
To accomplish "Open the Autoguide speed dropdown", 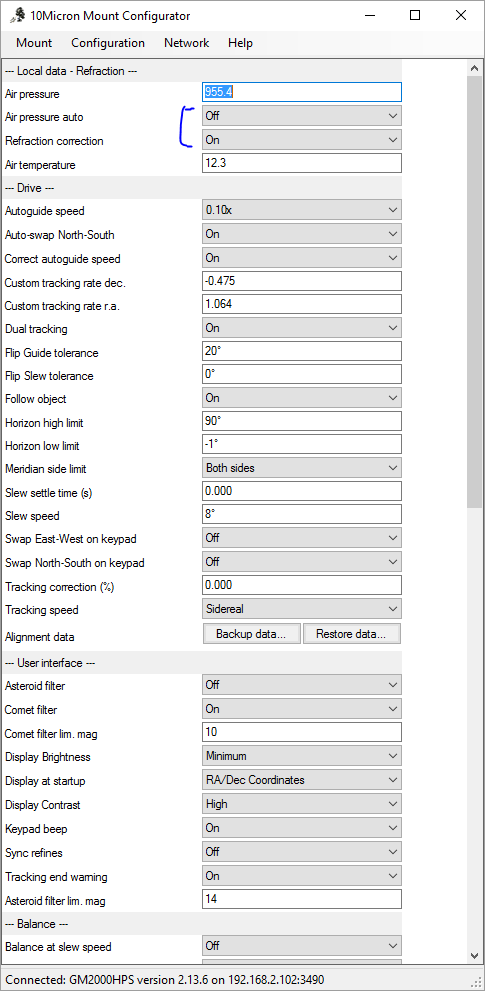I will [x=302, y=210].
